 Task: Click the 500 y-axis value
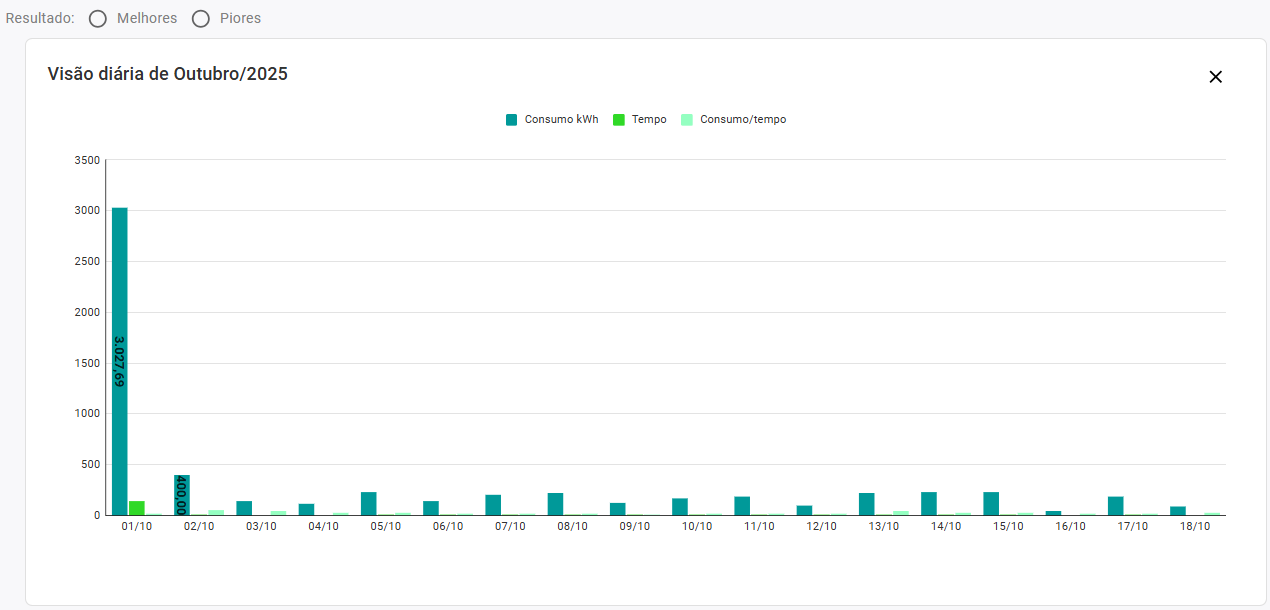click(90, 465)
